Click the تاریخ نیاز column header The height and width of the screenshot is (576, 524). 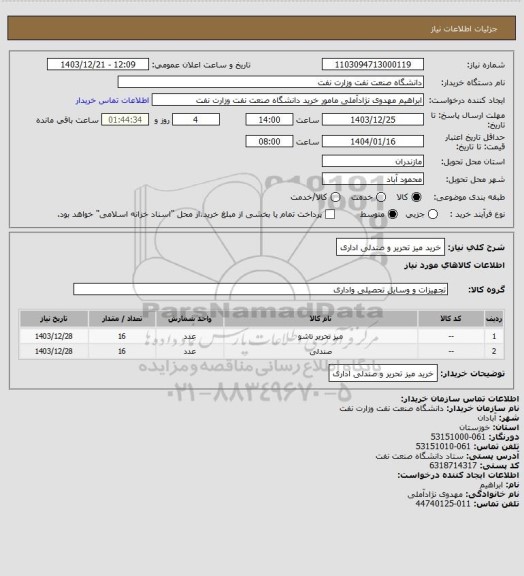pyautogui.click(x=54, y=319)
